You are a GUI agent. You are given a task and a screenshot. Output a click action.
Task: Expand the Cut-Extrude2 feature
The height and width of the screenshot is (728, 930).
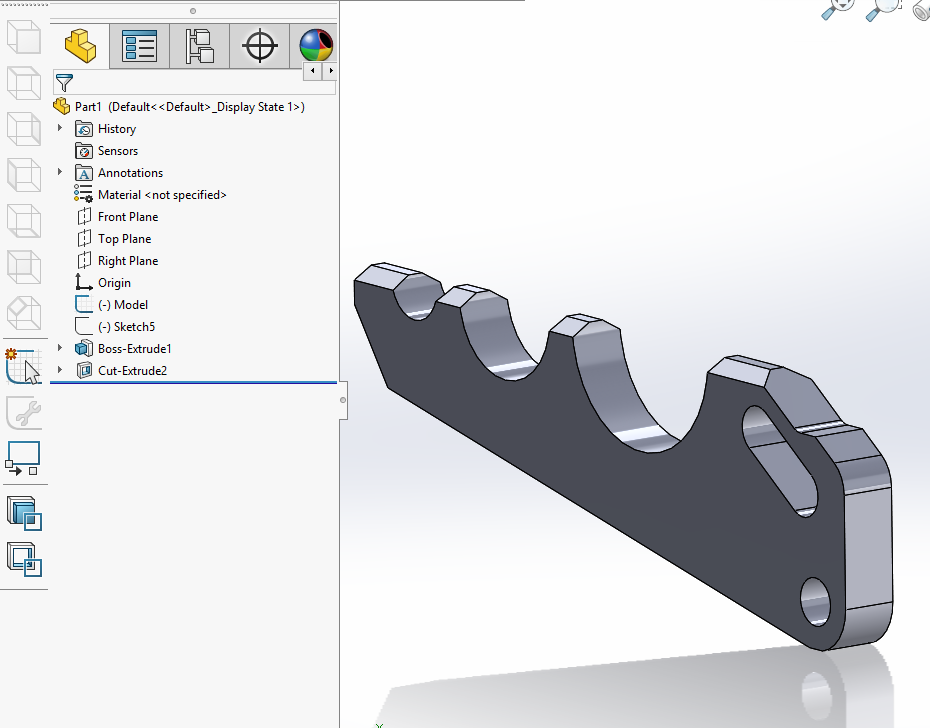tap(59, 370)
